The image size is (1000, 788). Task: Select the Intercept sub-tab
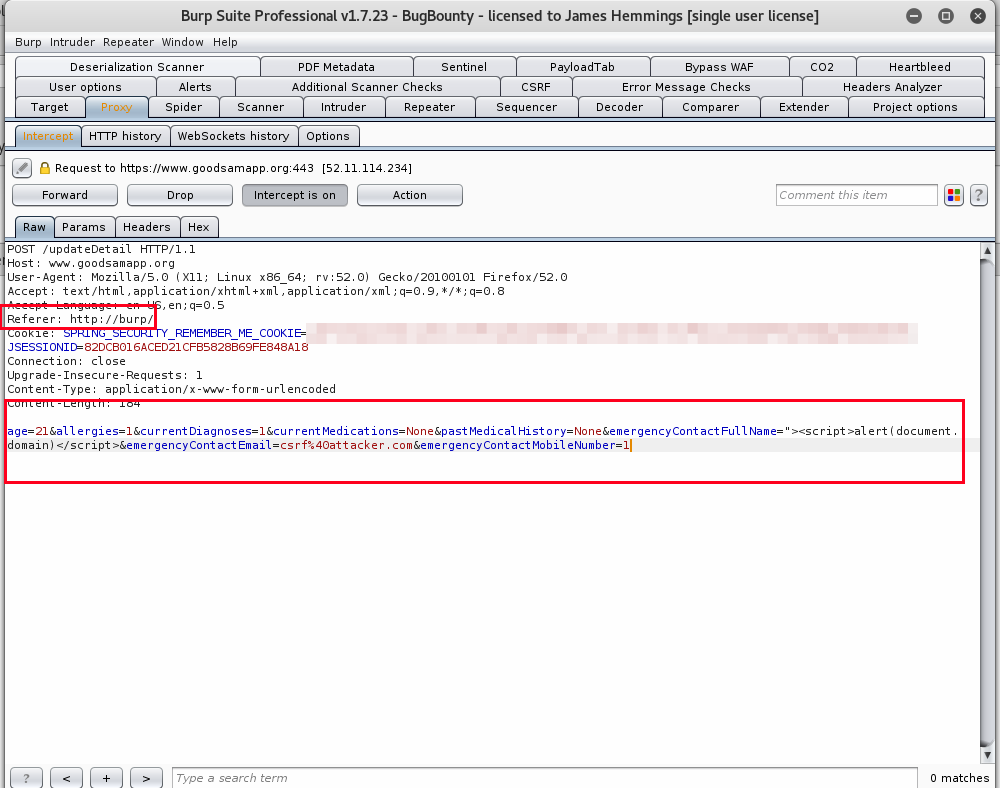tap(48, 136)
